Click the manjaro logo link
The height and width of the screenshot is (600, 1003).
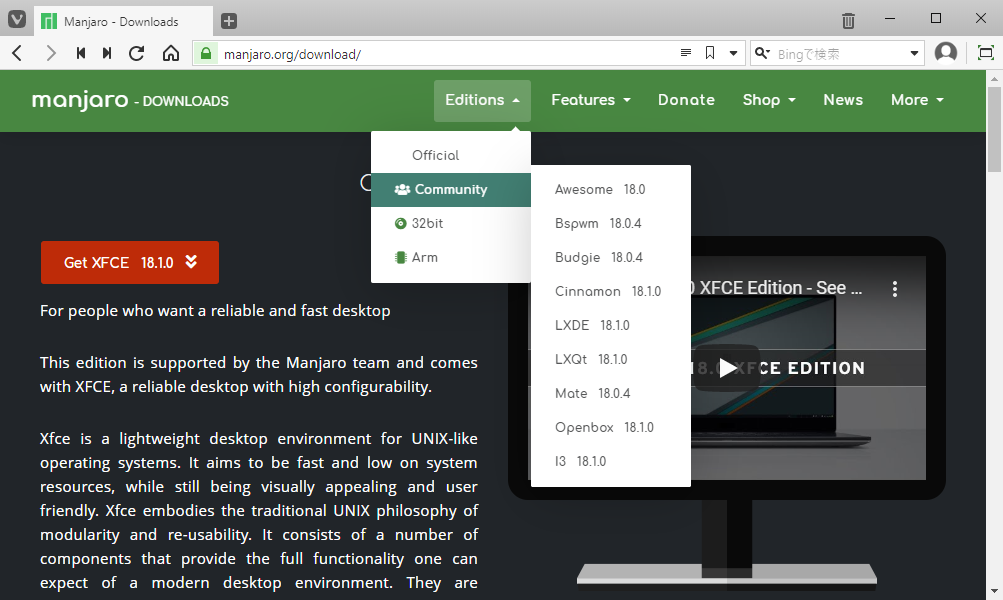[80, 100]
